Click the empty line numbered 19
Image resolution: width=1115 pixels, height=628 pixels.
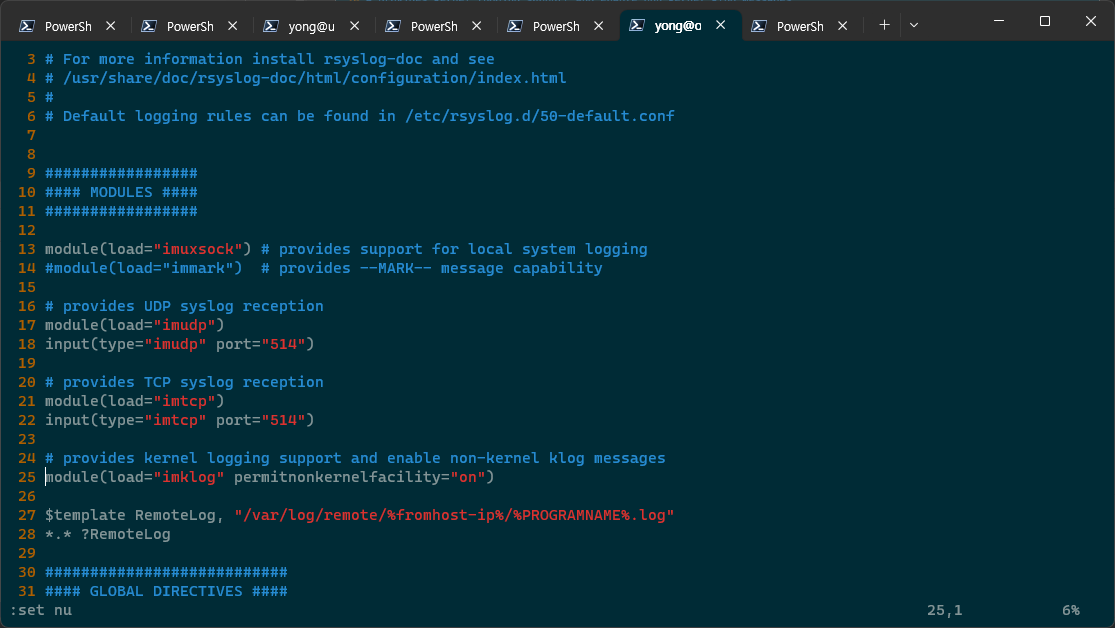(27, 363)
